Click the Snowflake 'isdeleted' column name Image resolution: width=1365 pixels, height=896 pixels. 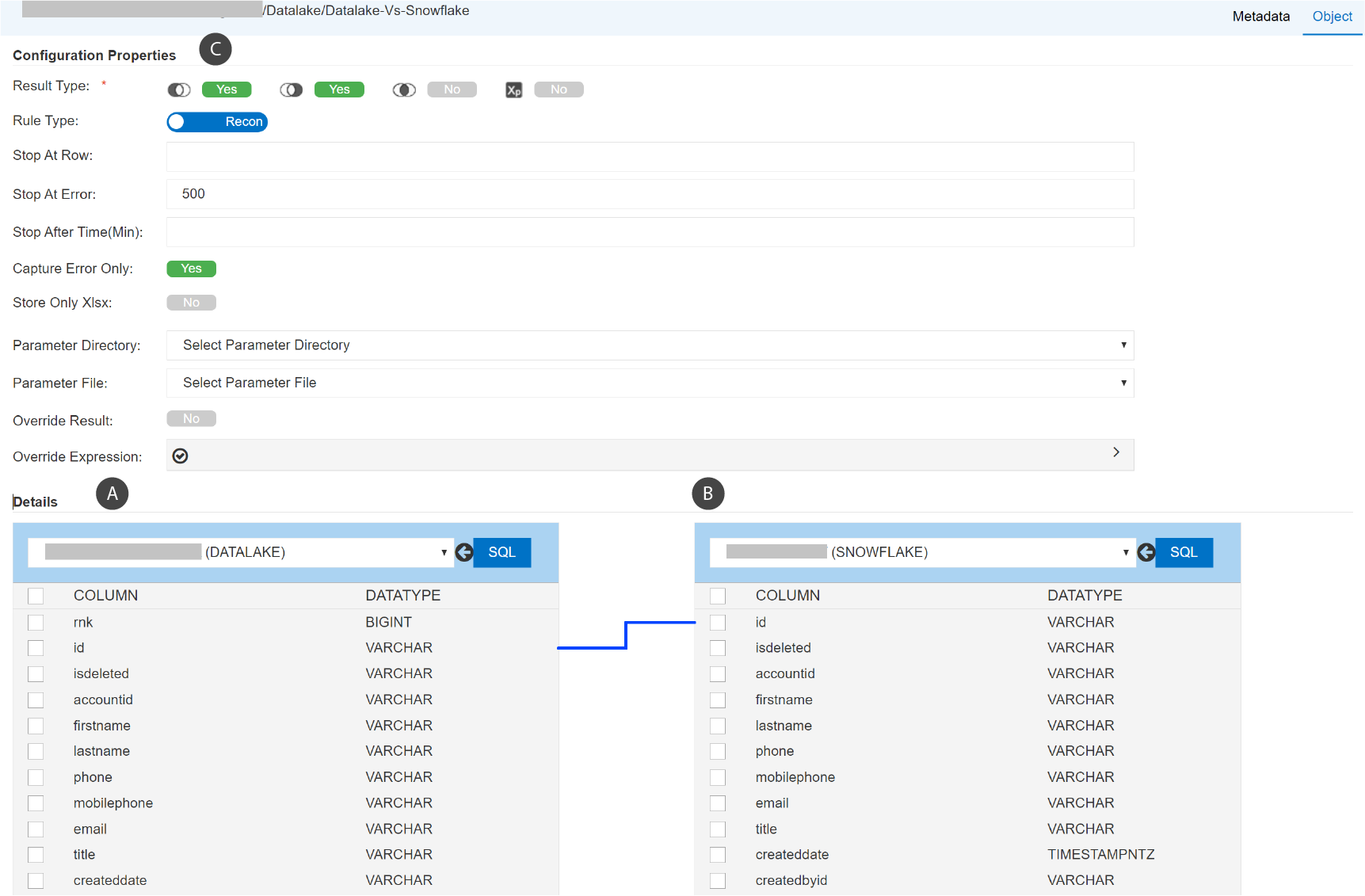point(784,648)
